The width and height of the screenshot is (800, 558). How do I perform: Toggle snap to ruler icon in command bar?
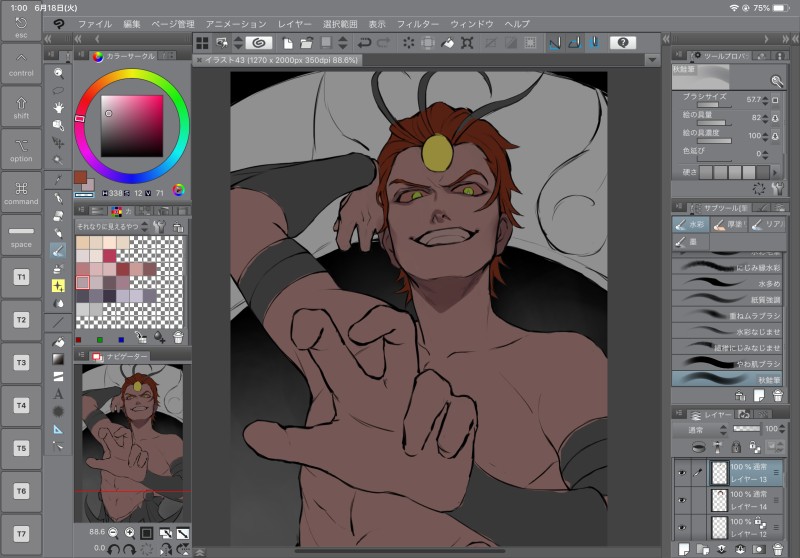click(555, 43)
